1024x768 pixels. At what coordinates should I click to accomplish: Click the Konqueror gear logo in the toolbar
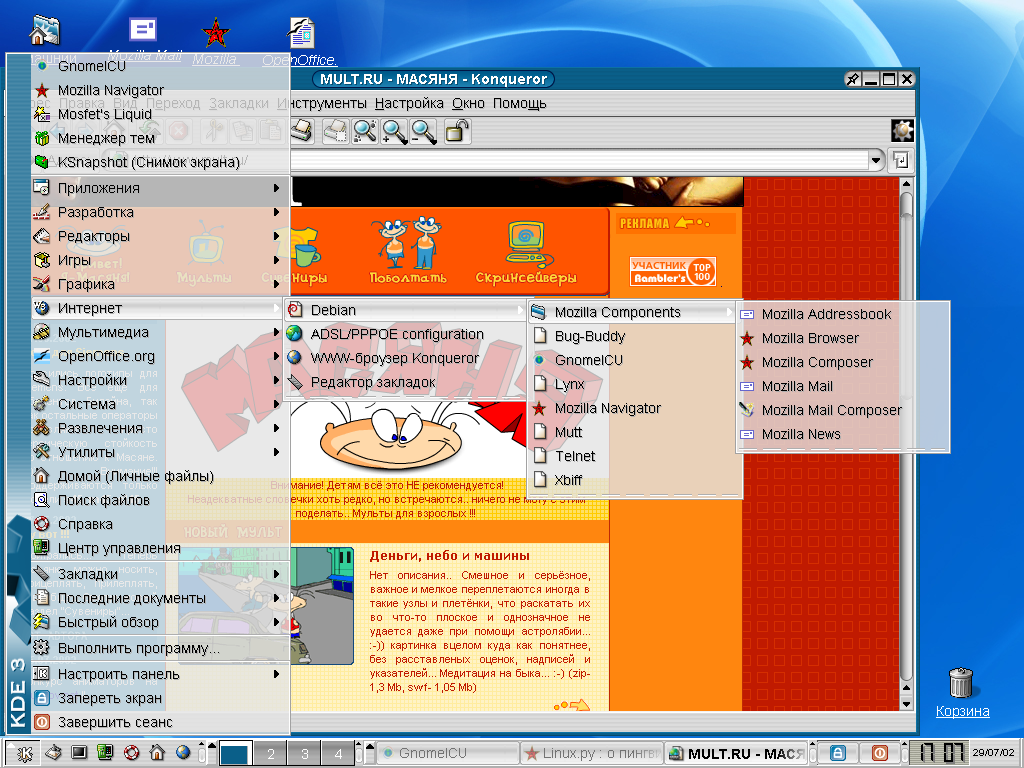point(902,131)
